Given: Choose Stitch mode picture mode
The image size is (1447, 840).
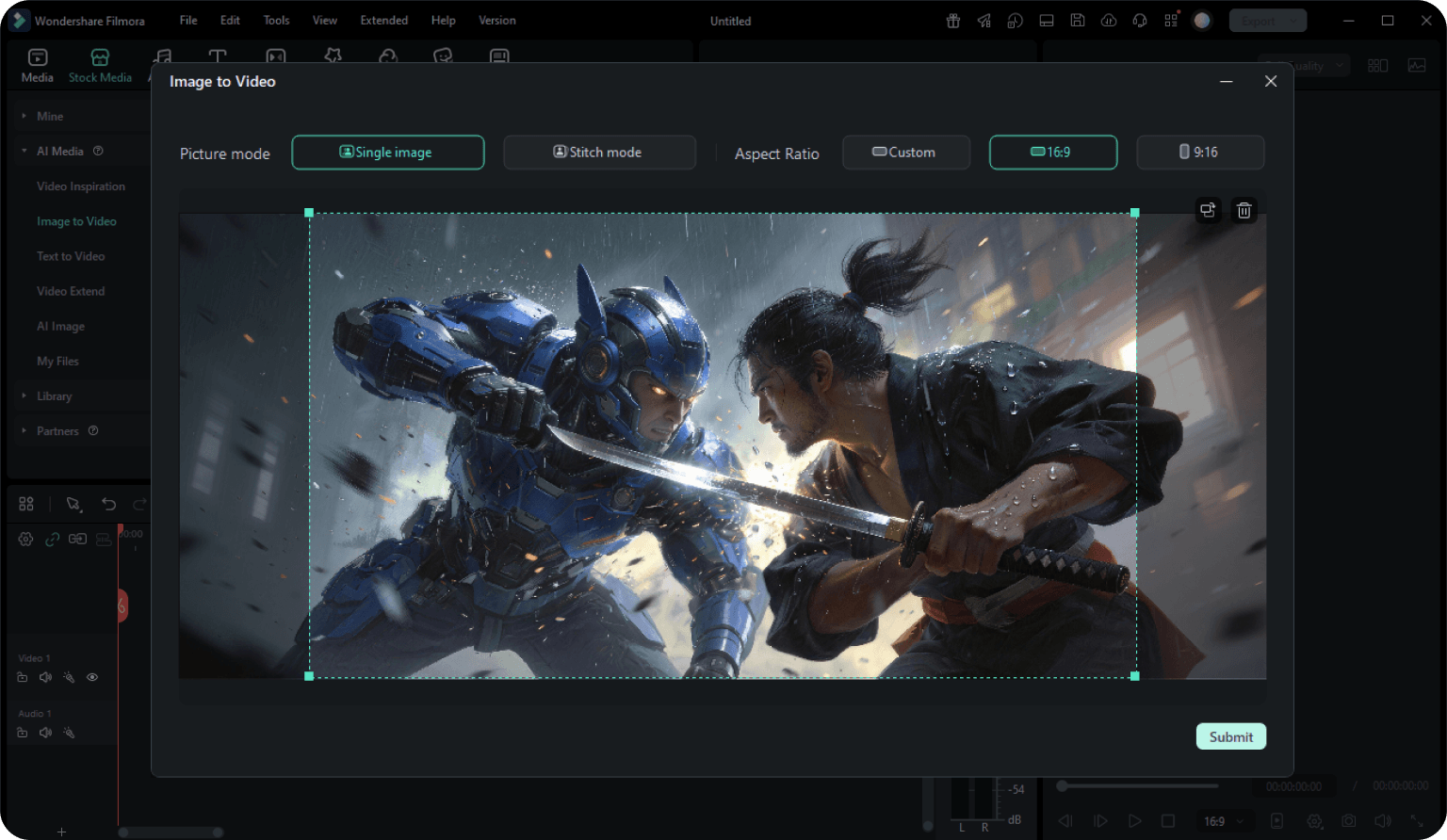Looking at the screenshot, I should [x=600, y=153].
